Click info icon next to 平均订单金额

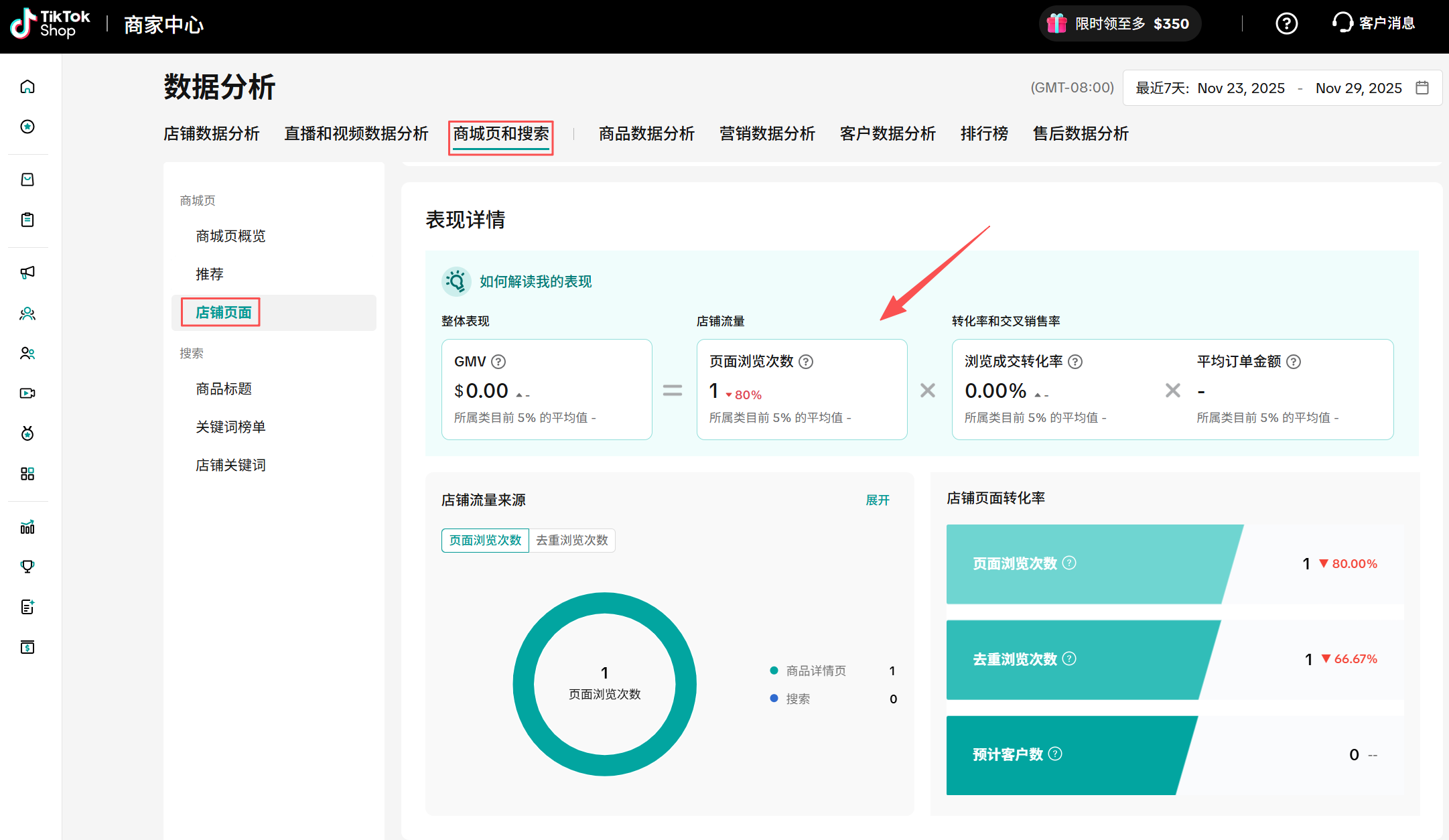(1294, 362)
